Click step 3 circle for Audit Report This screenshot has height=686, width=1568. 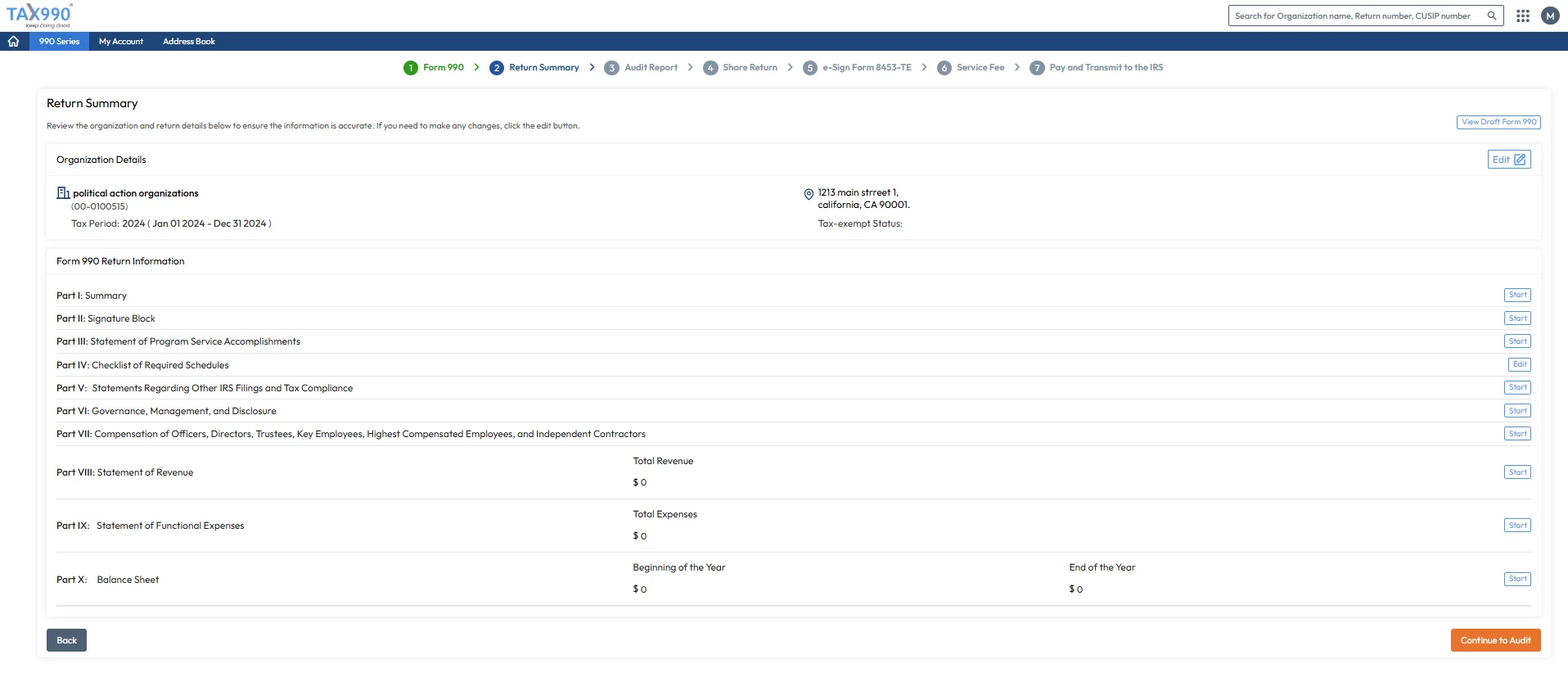pyautogui.click(x=612, y=68)
